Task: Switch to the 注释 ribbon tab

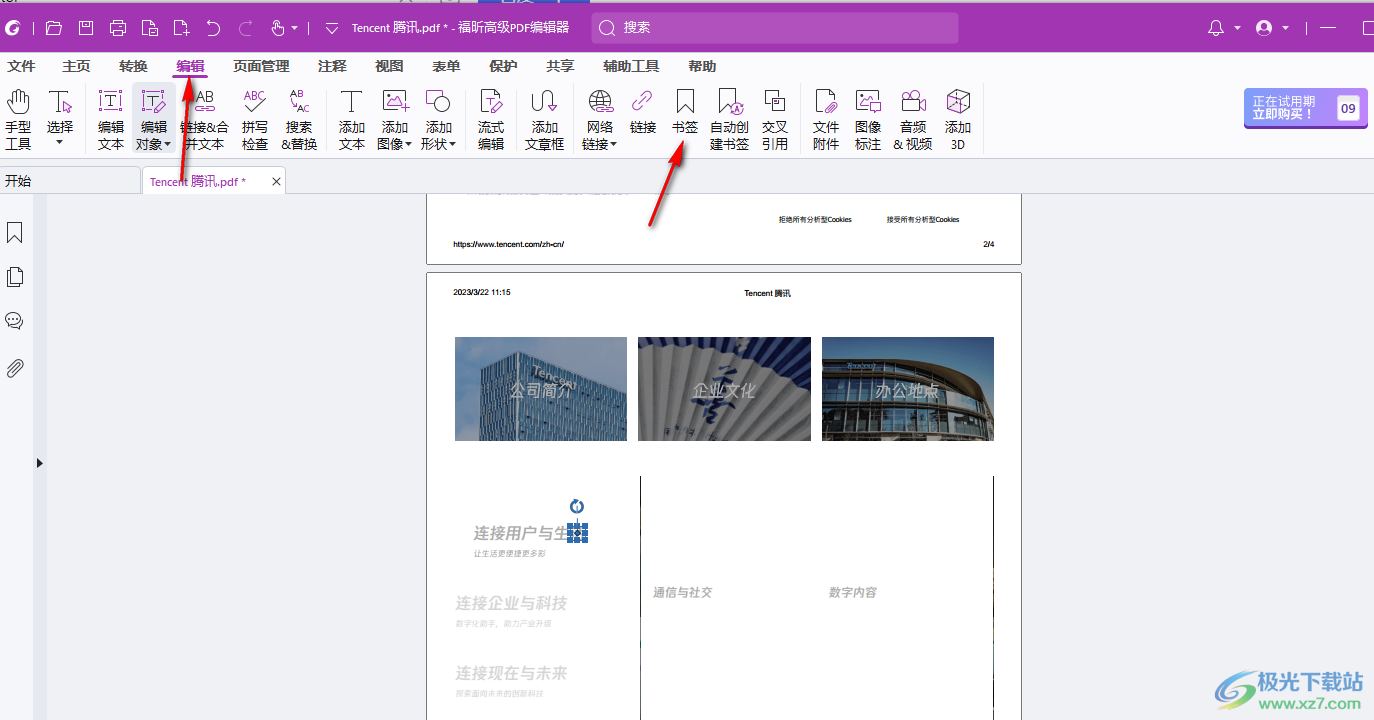Action: pyautogui.click(x=331, y=66)
